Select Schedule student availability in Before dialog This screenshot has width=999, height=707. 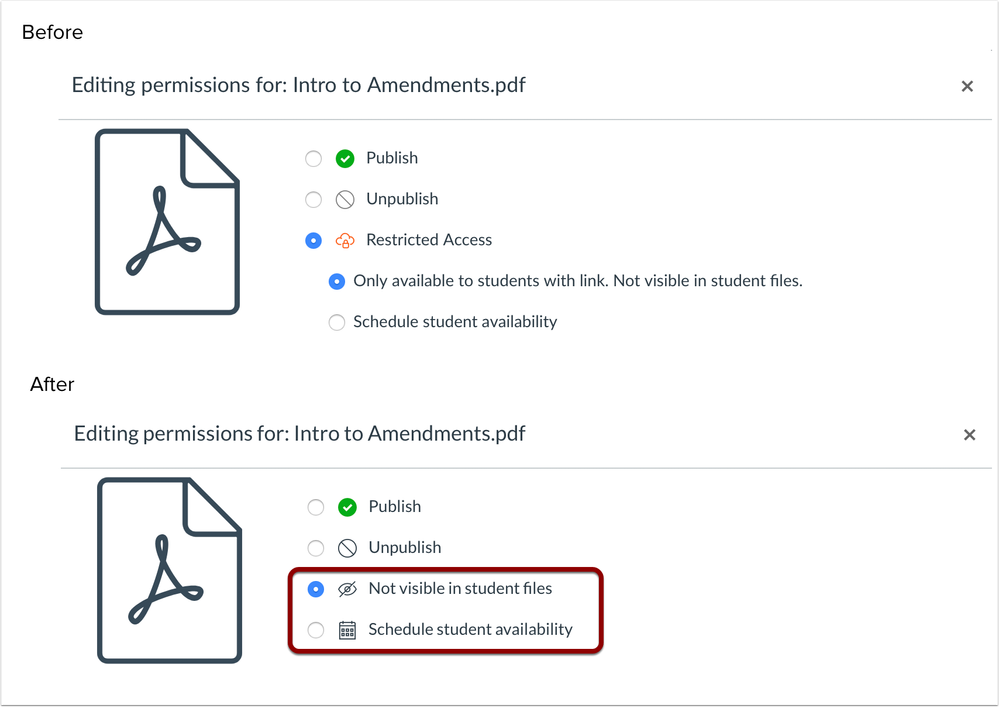click(x=337, y=322)
